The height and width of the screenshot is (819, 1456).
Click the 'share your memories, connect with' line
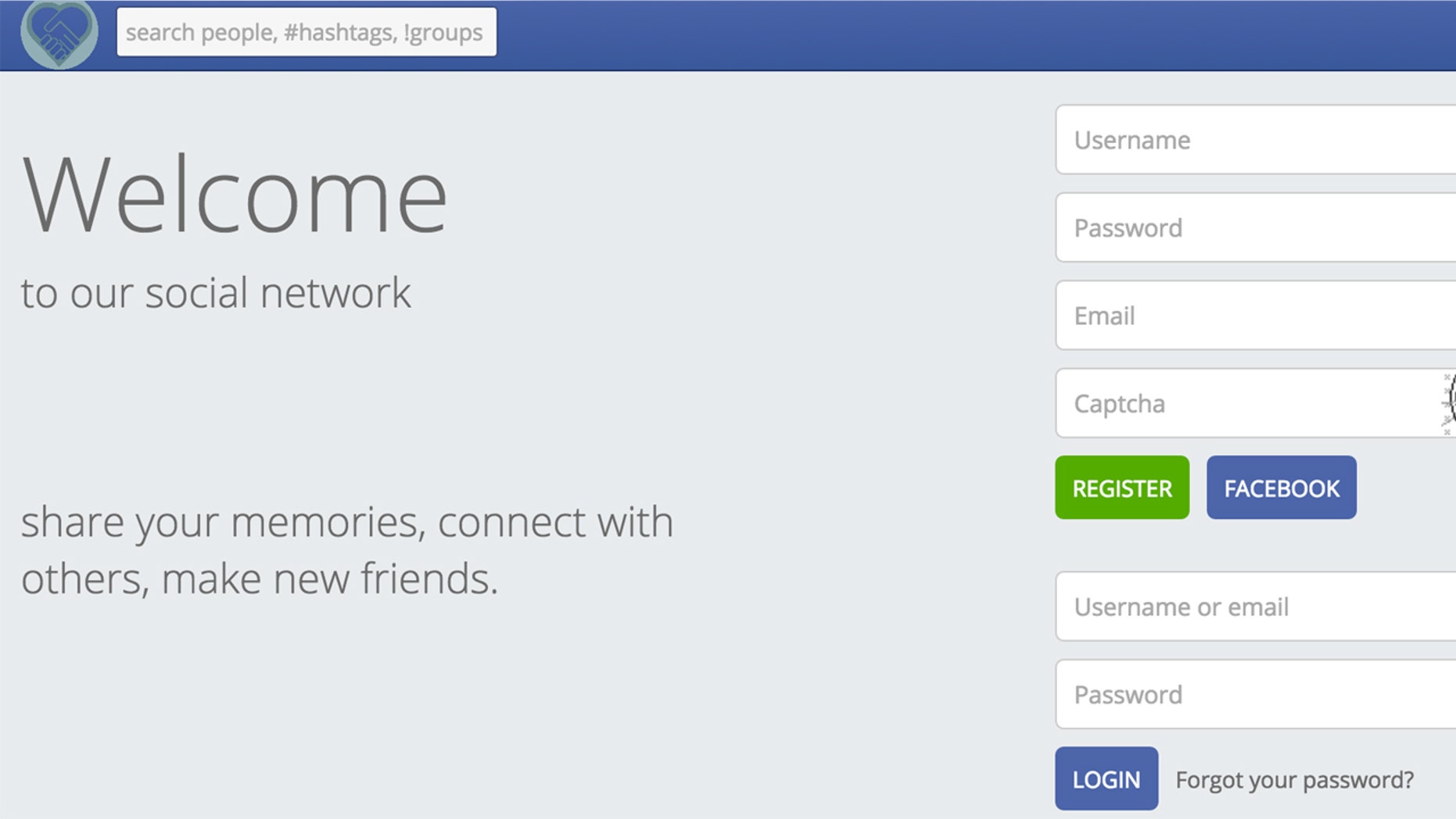click(347, 522)
